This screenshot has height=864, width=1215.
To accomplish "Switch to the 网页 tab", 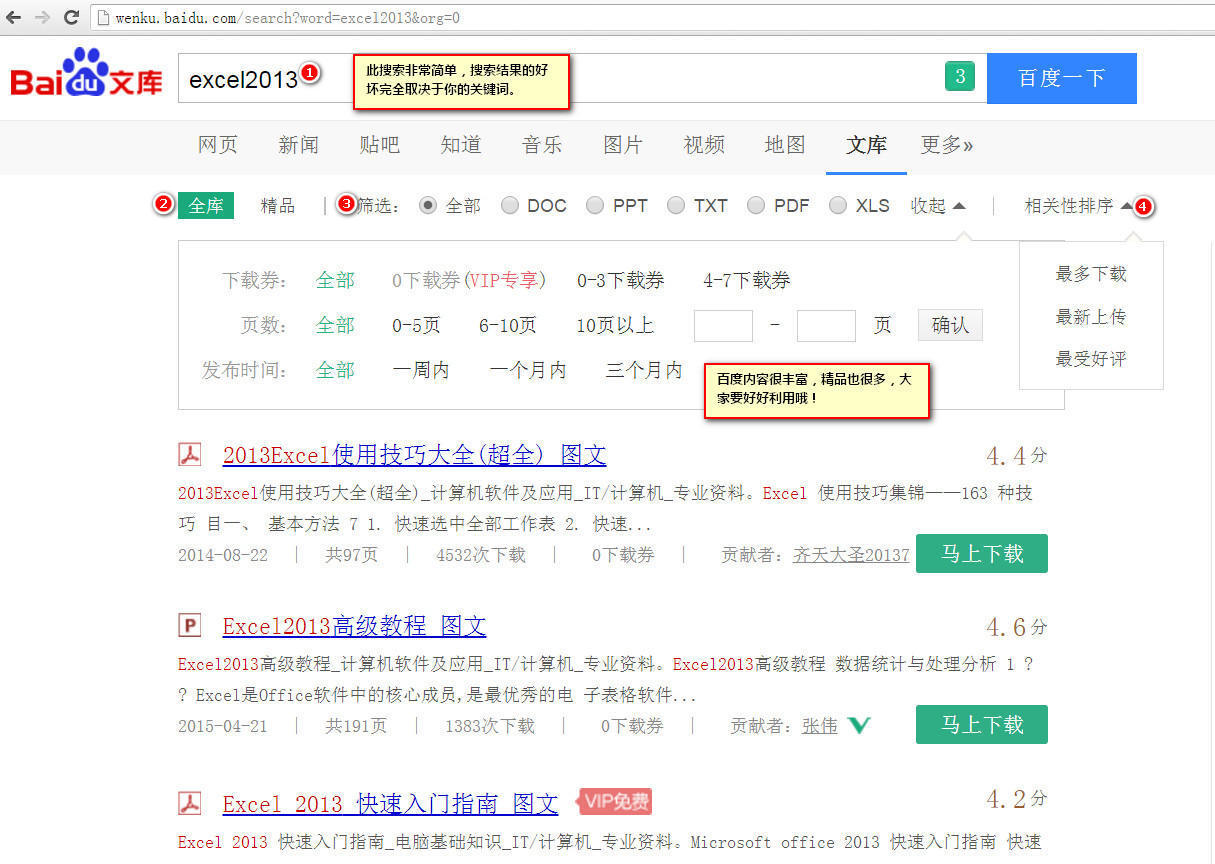I will [218, 145].
